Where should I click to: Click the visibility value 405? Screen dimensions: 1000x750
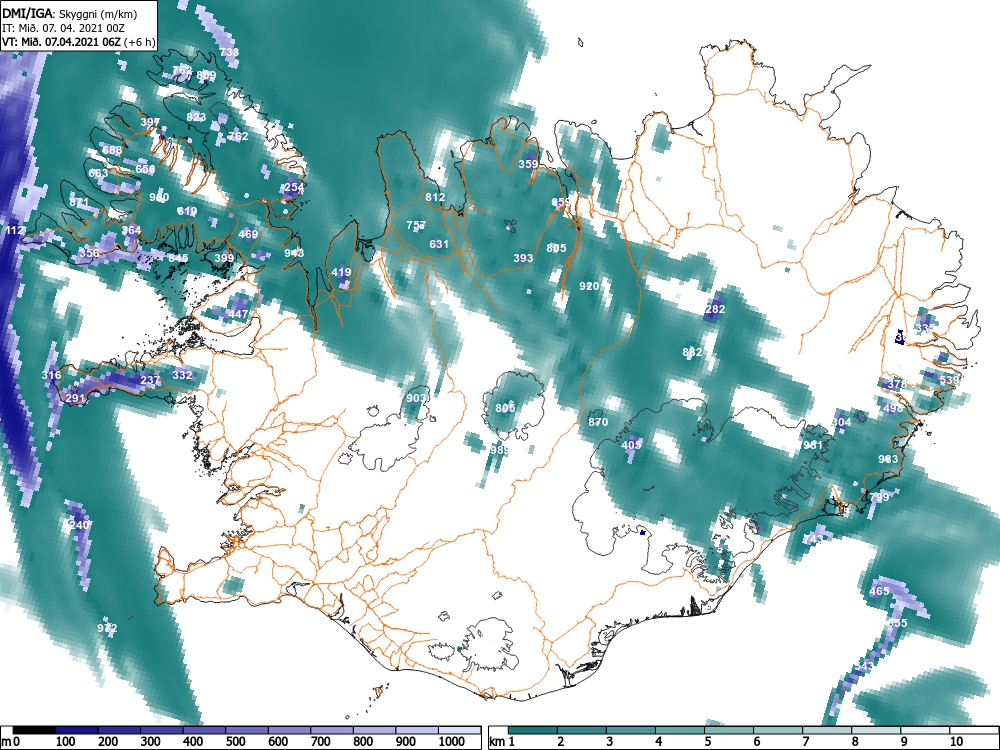pos(631,445)
